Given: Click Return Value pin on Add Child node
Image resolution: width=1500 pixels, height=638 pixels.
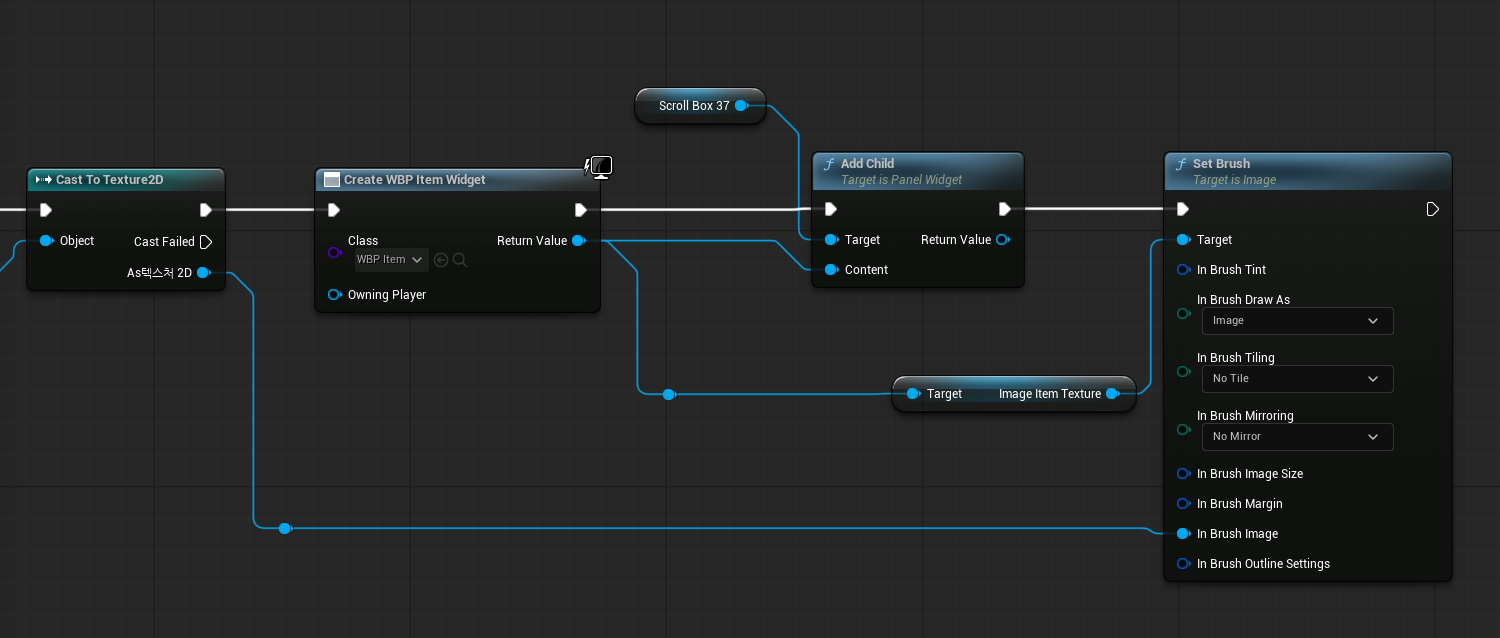Looking at the screenshot, I should coord(1003,240).
